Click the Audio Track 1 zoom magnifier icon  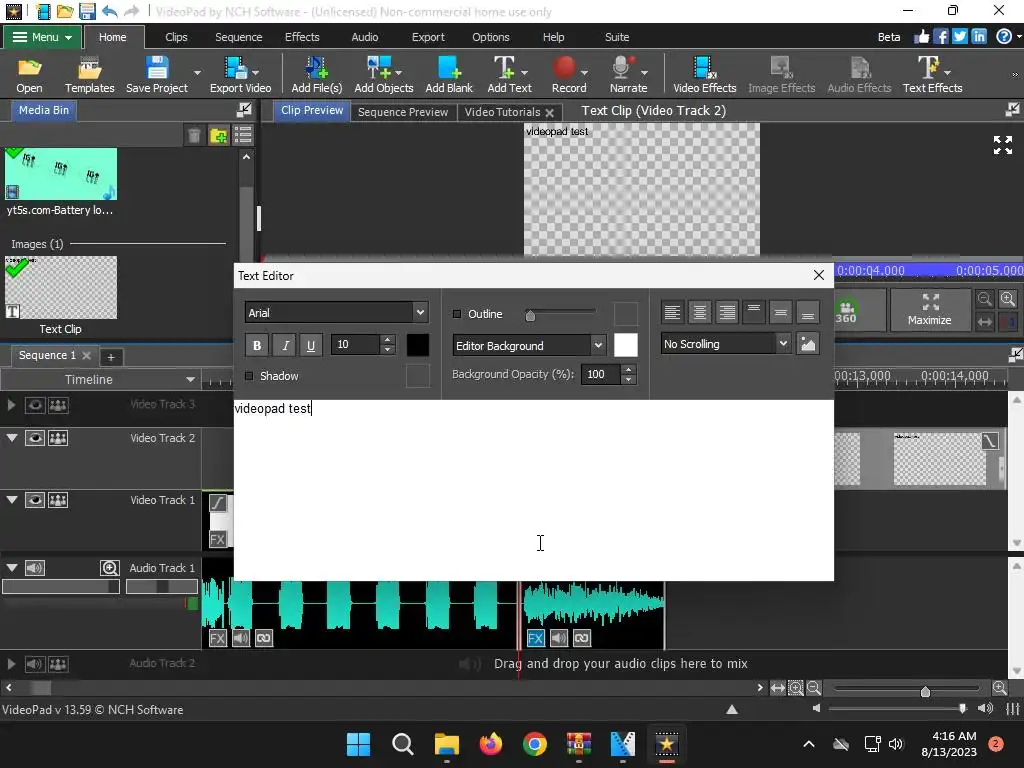pos(110,568)
